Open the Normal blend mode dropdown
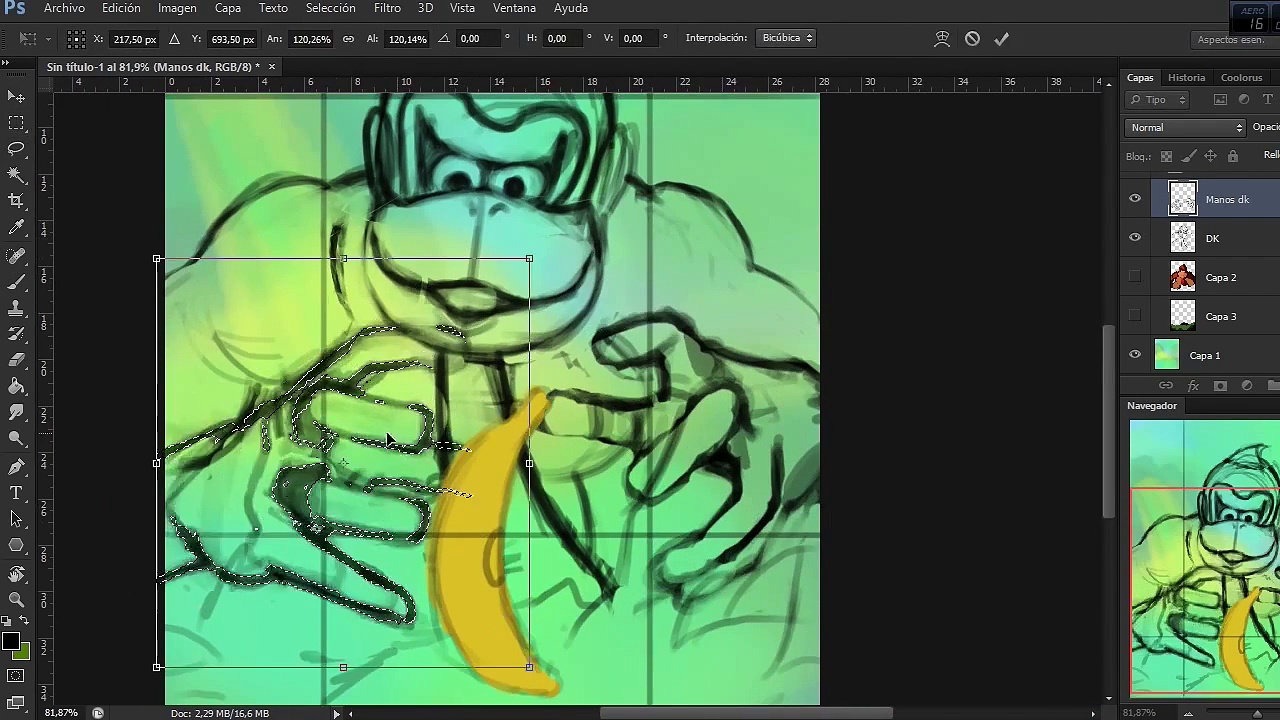The width and height of the screenshot is (1280, 720). 1185,128
